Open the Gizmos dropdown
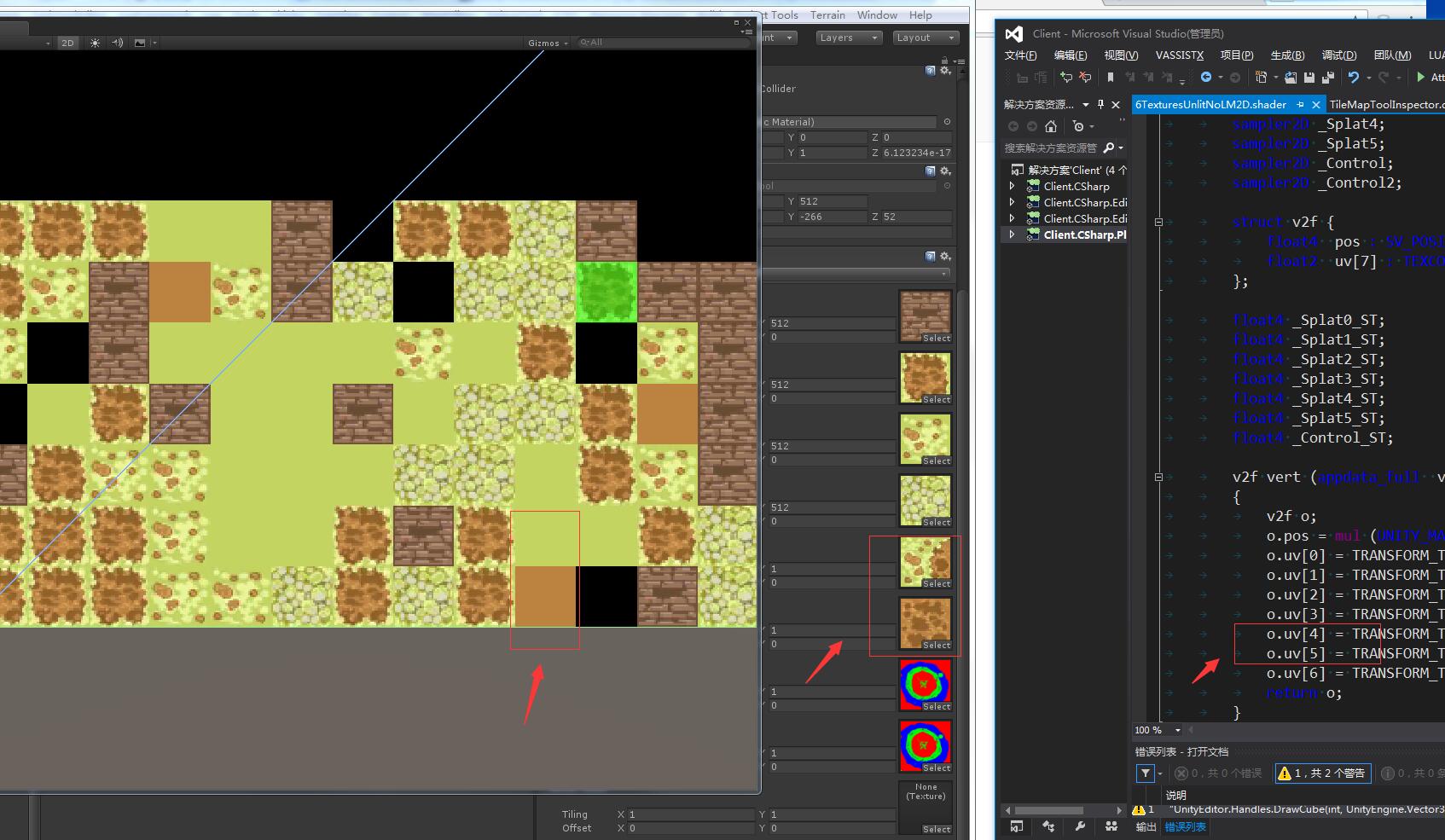1445x840 pixels. (x=547, y=43)
